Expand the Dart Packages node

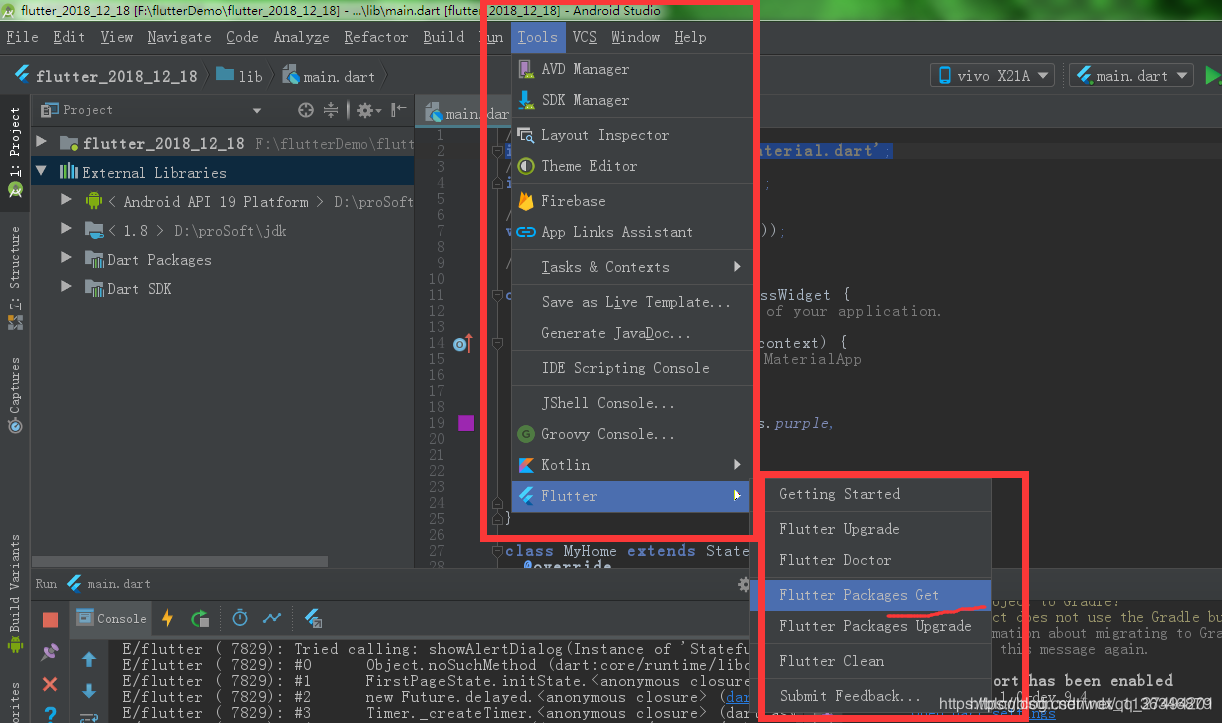(66, 259)
